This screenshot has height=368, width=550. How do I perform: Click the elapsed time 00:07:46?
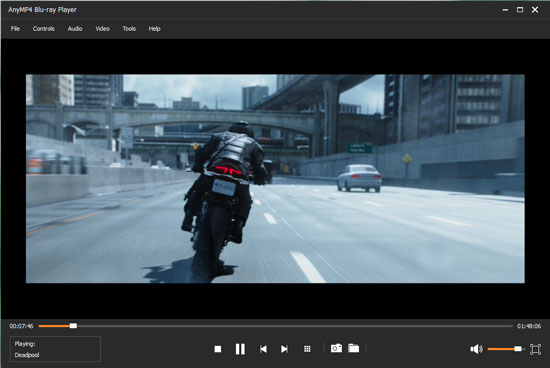click(x=21, y=326)
